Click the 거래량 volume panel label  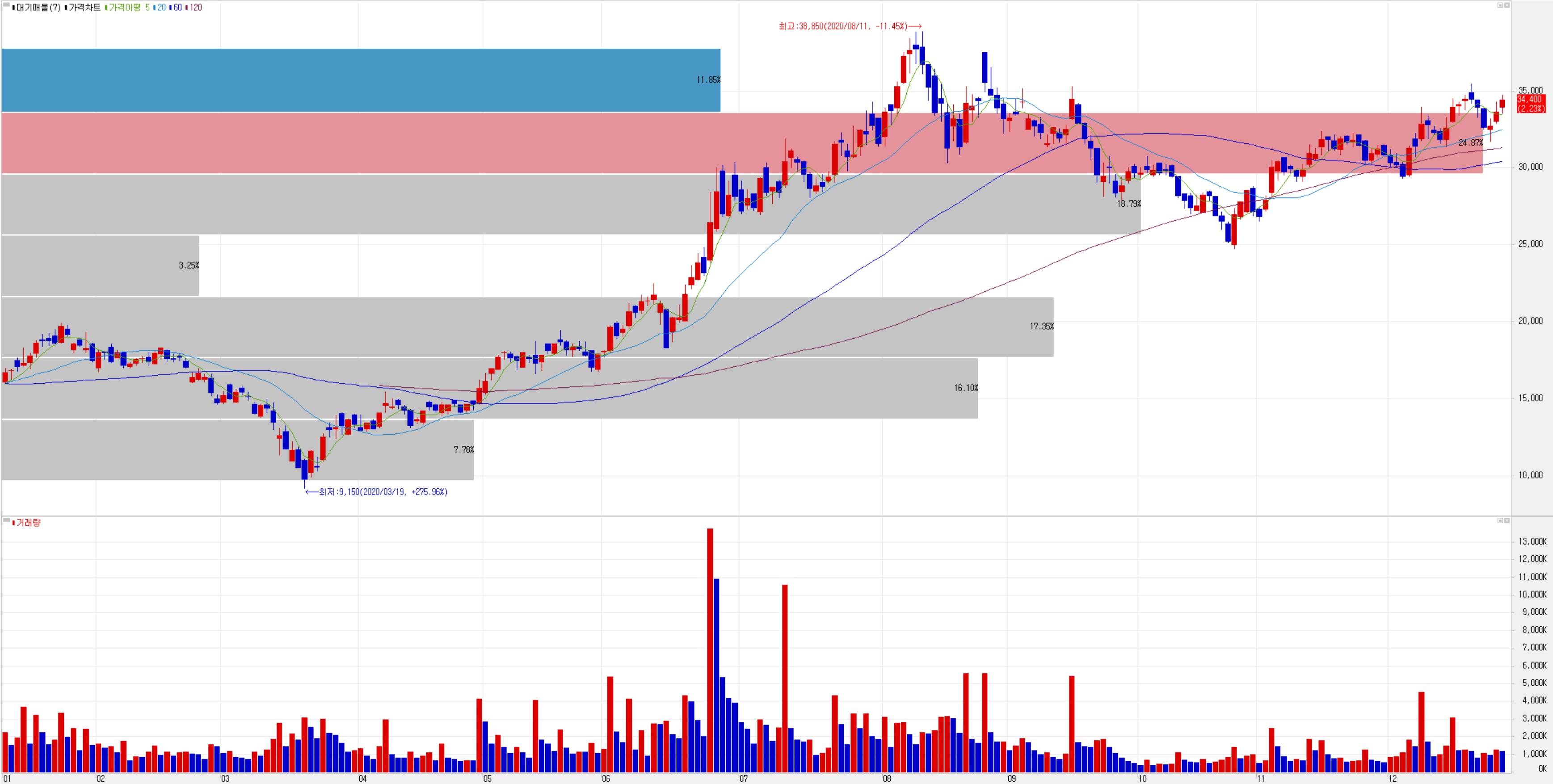28,523
